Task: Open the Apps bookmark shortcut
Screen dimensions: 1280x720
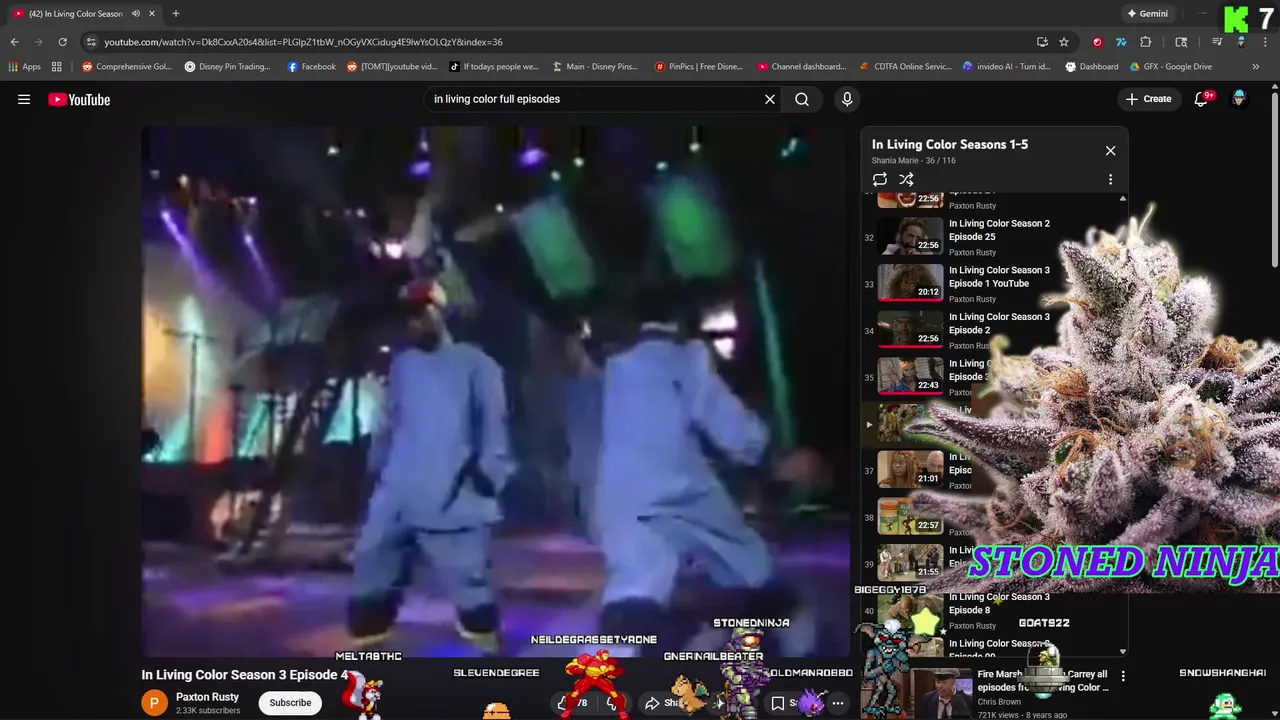Action: click(x=25, y=67)
